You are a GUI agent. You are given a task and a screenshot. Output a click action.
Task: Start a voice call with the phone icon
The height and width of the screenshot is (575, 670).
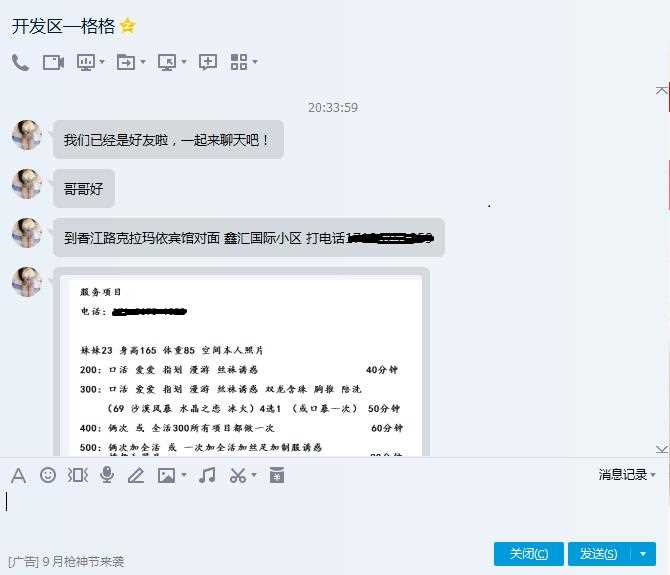tap(20, 62)
